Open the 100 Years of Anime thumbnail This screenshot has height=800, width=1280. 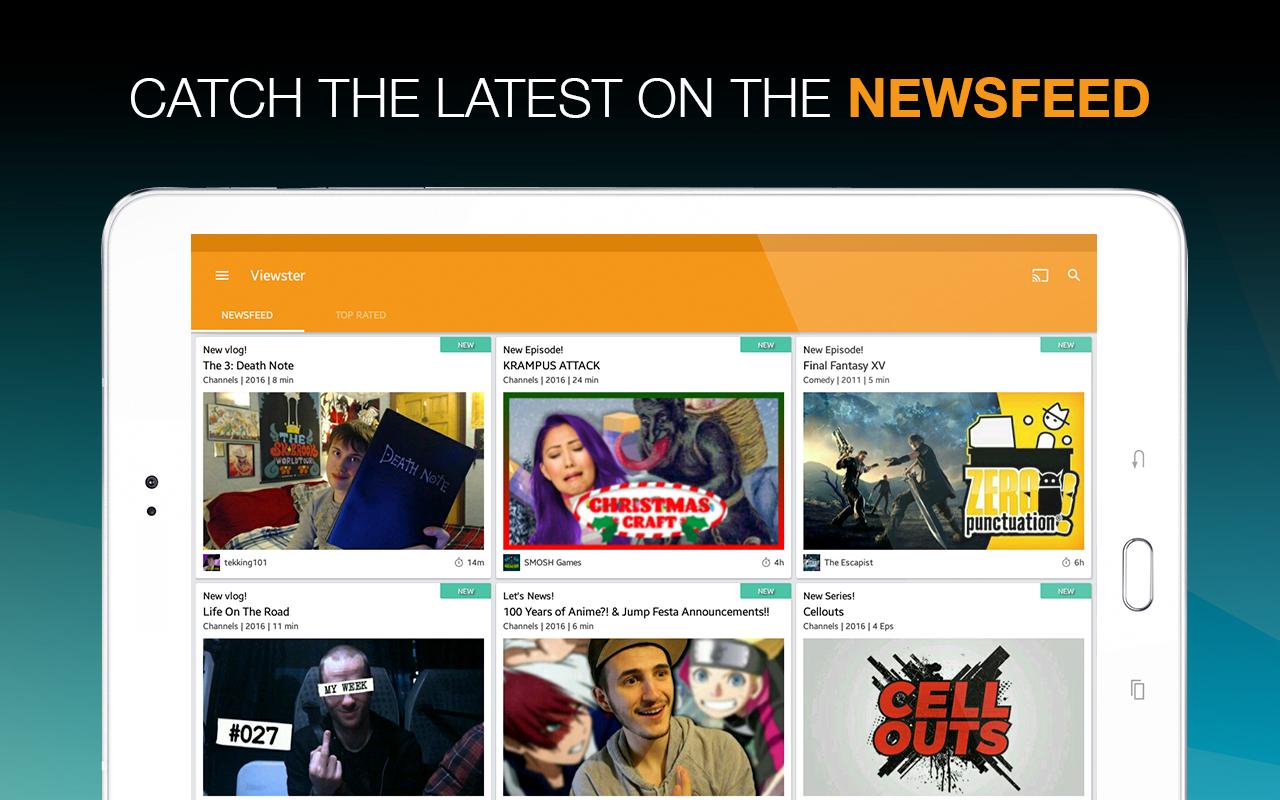pyautogui.click(x=643, y=717)
